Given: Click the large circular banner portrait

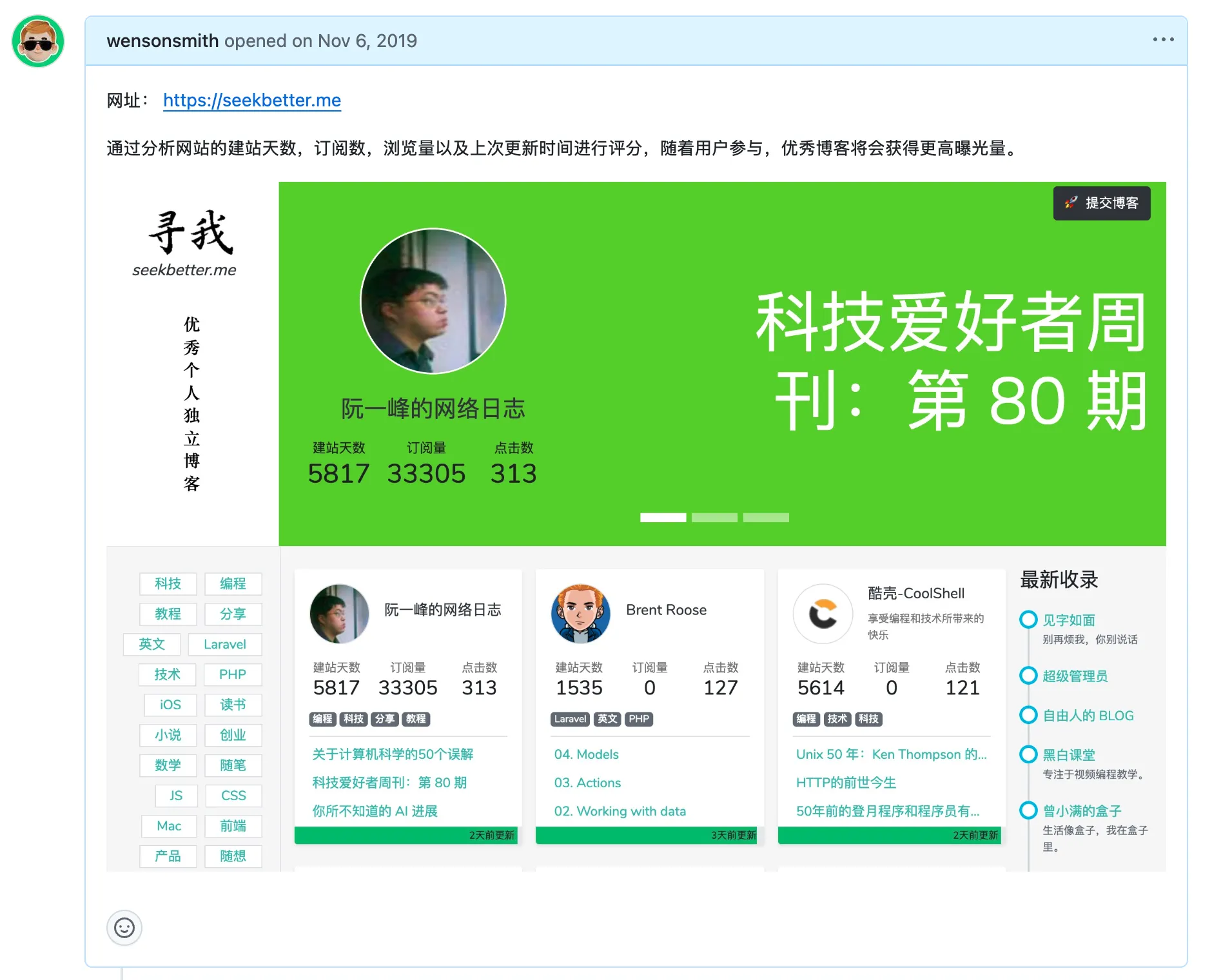Looking at the screenshot, I should click(x=433, y=301).
